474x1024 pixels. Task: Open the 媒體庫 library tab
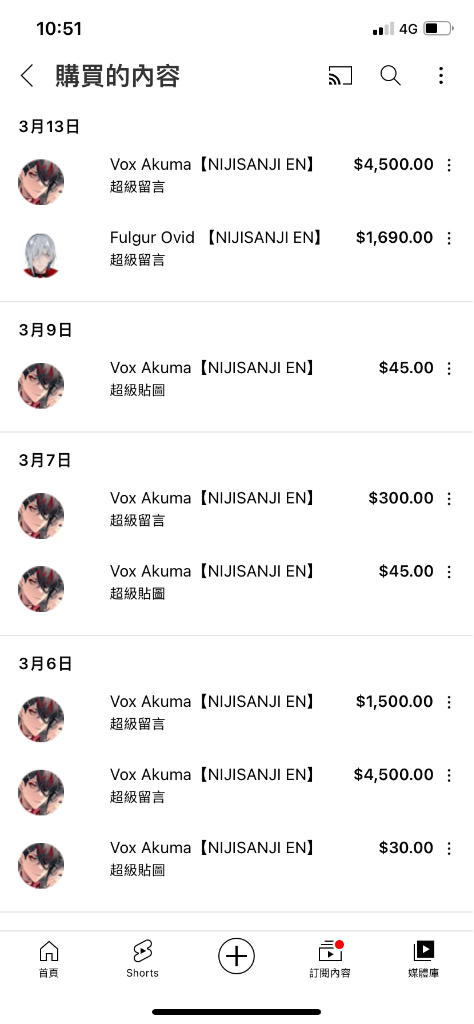tap(424, 959)
